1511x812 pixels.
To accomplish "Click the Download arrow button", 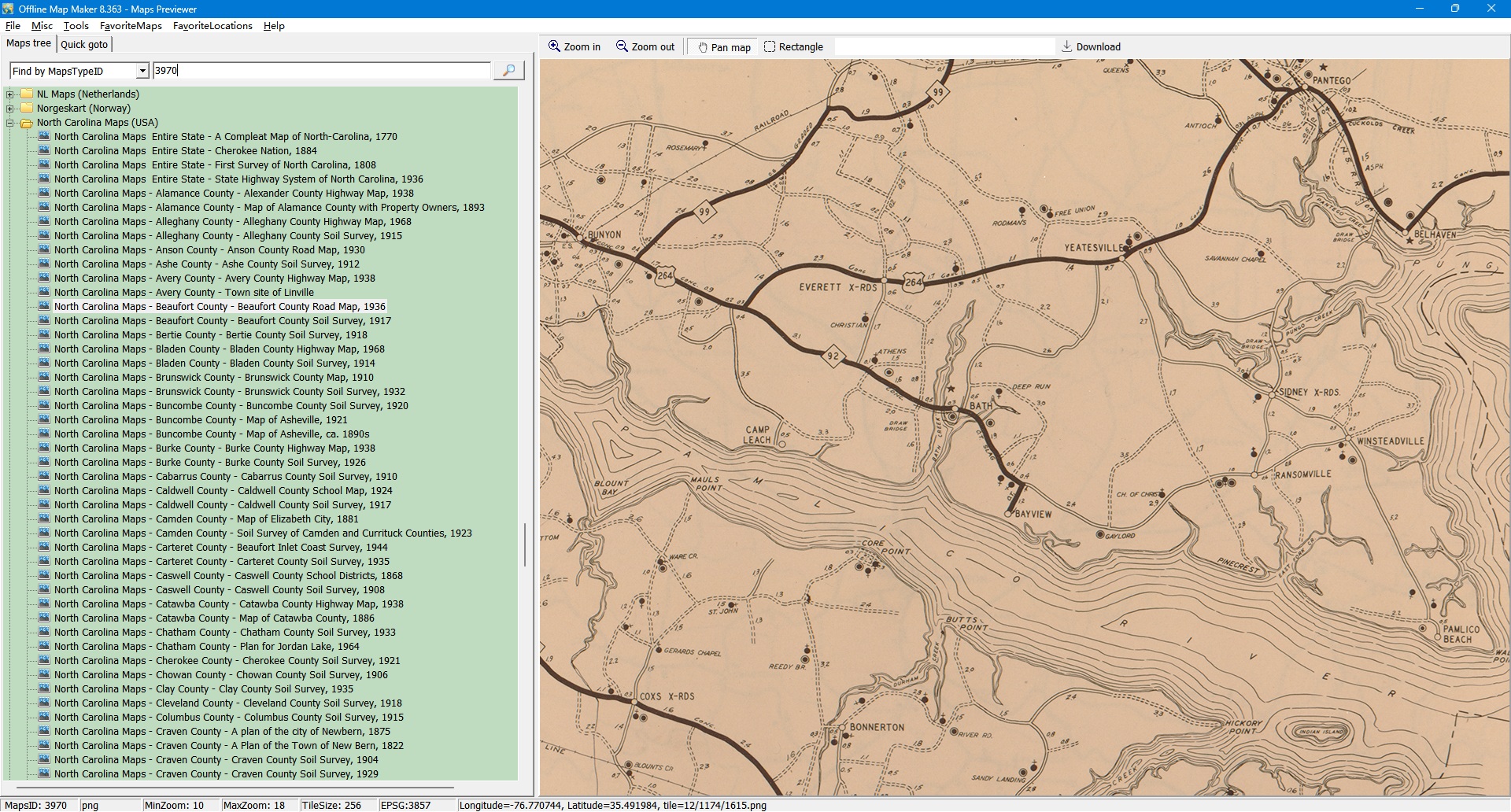I will click(1090, 46).
